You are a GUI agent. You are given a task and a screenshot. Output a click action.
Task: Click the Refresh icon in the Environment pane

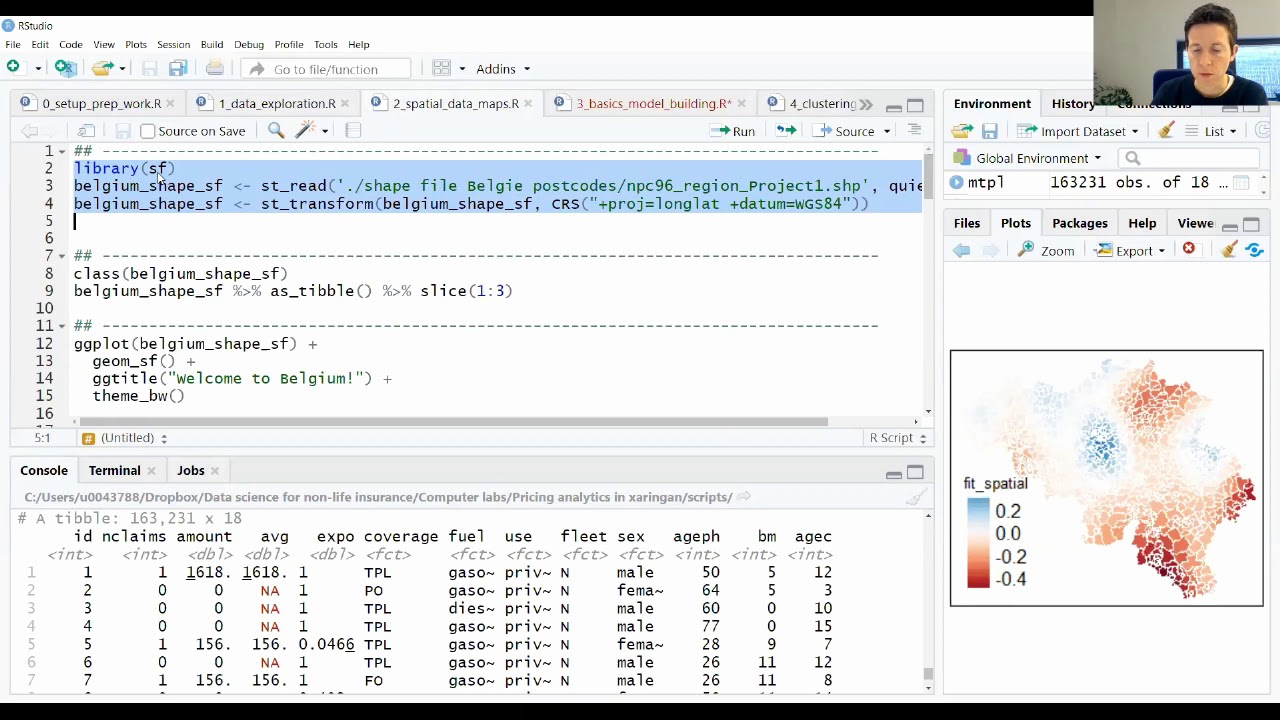coord(1263,131)
